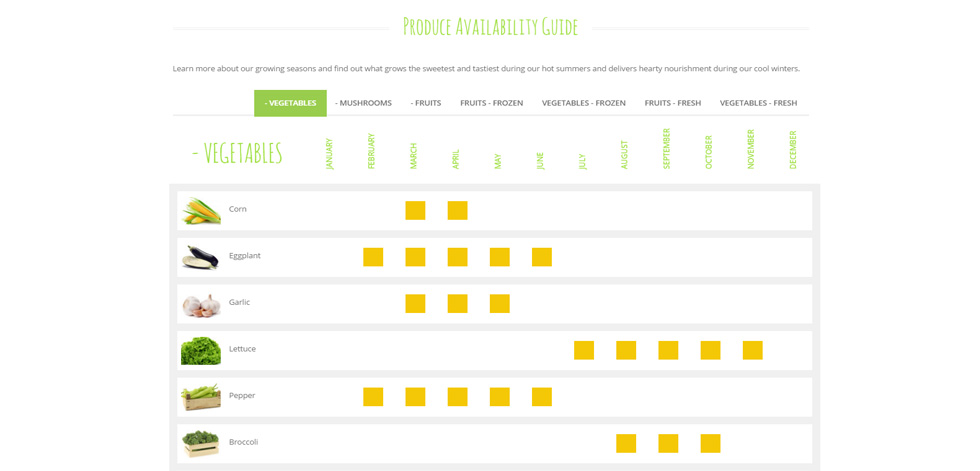Click Garlic May availability square
Screen dimensions: 980x471
tap(499, 304)
